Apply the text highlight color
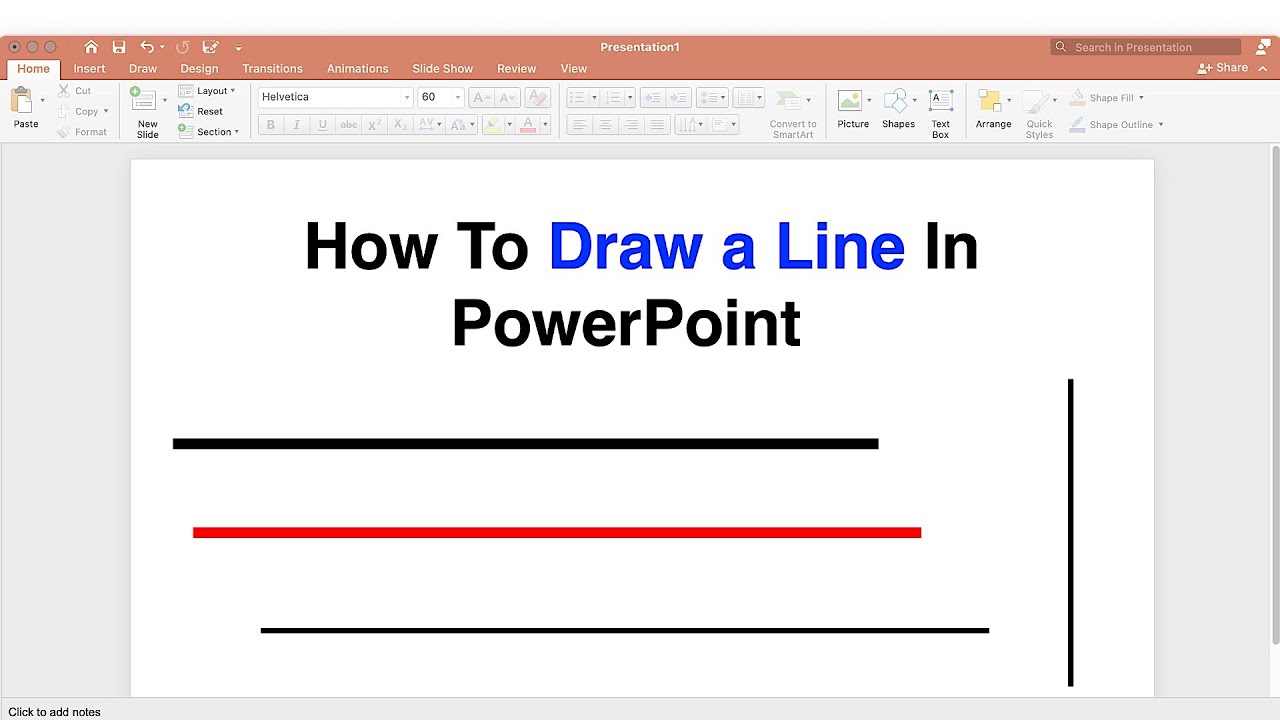Screen dimensions: 1280x720 (491, 125)
